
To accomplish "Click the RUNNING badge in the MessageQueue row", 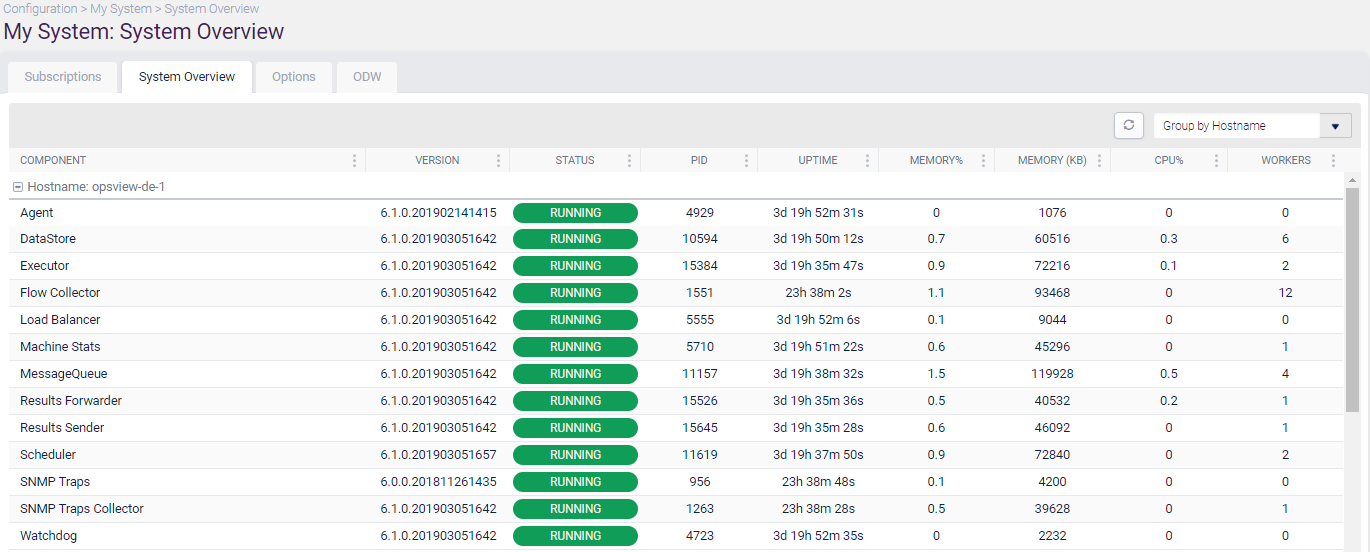I will [x=575, y=374].
